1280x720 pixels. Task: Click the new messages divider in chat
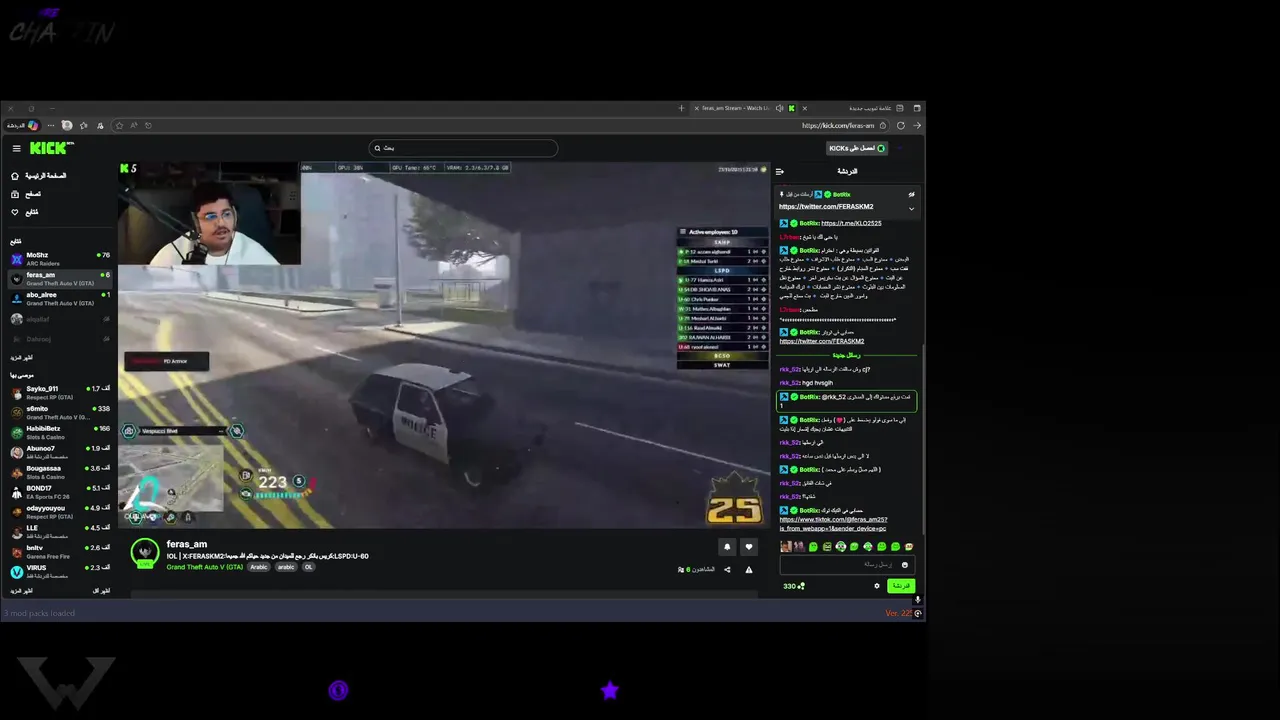click(846, 355)
